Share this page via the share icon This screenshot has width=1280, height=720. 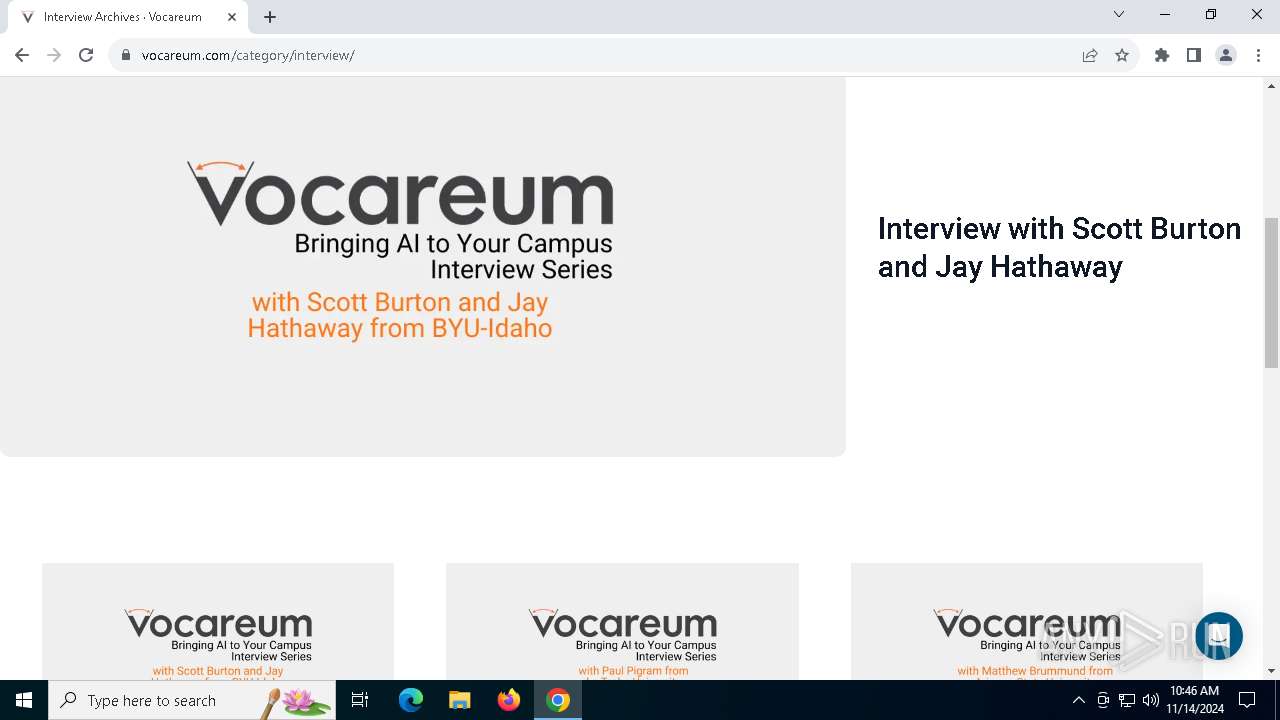pos(1090,55)
